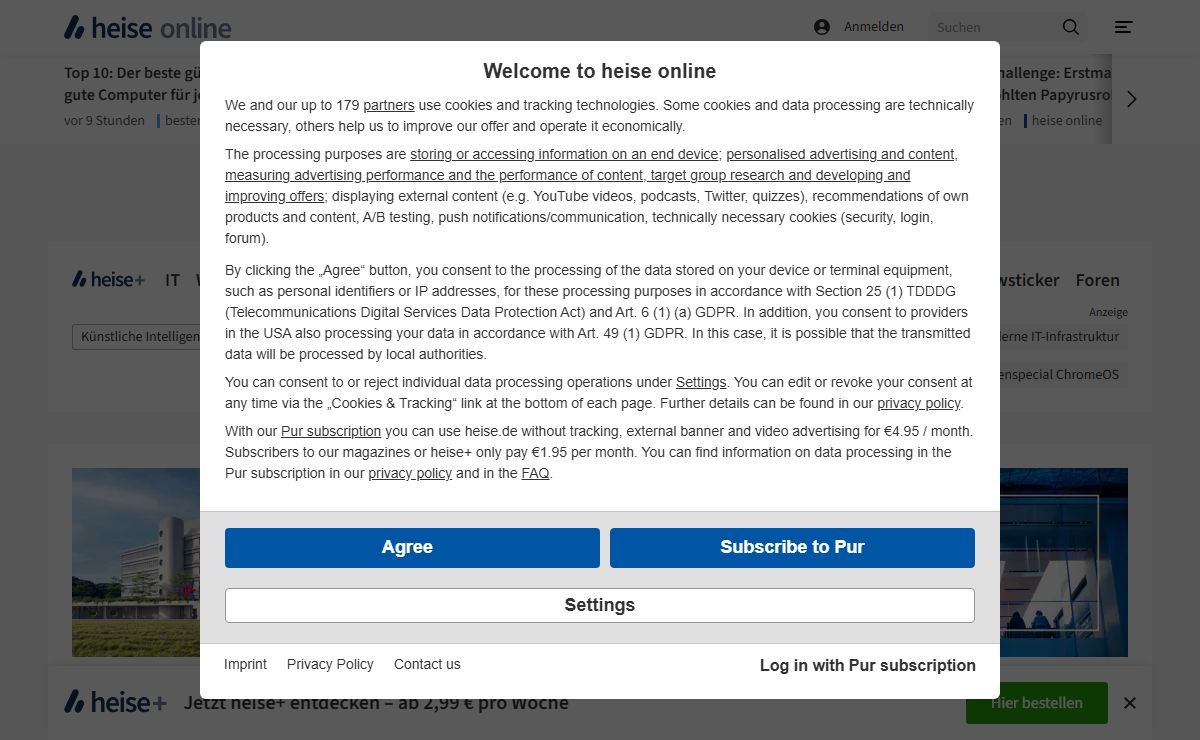The width and height of the screenshot is (1200, 740).
Task: Open the building article thumbnail
Action: point(136,562)
